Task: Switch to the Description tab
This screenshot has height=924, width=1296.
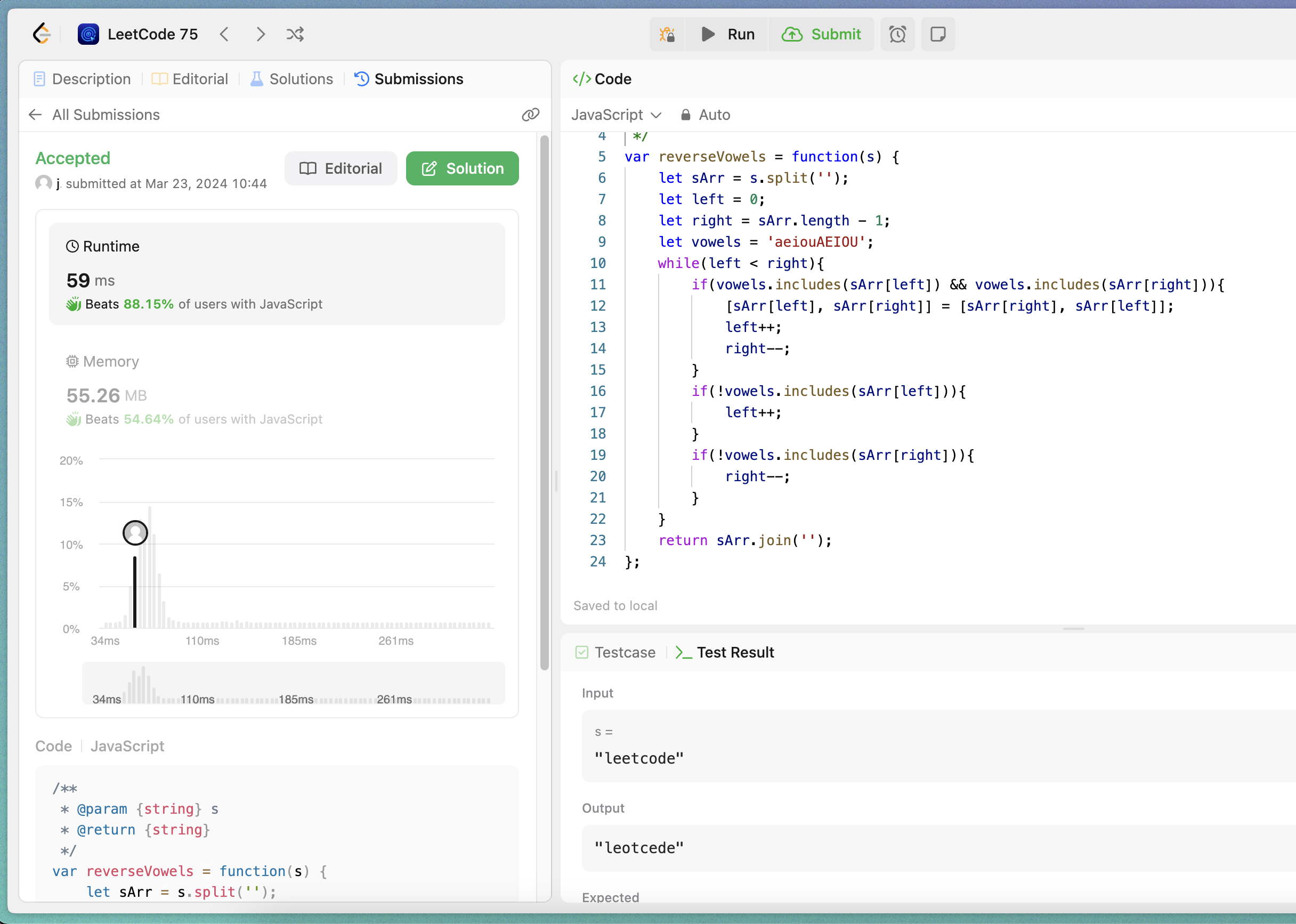Action: coord(82,79)
